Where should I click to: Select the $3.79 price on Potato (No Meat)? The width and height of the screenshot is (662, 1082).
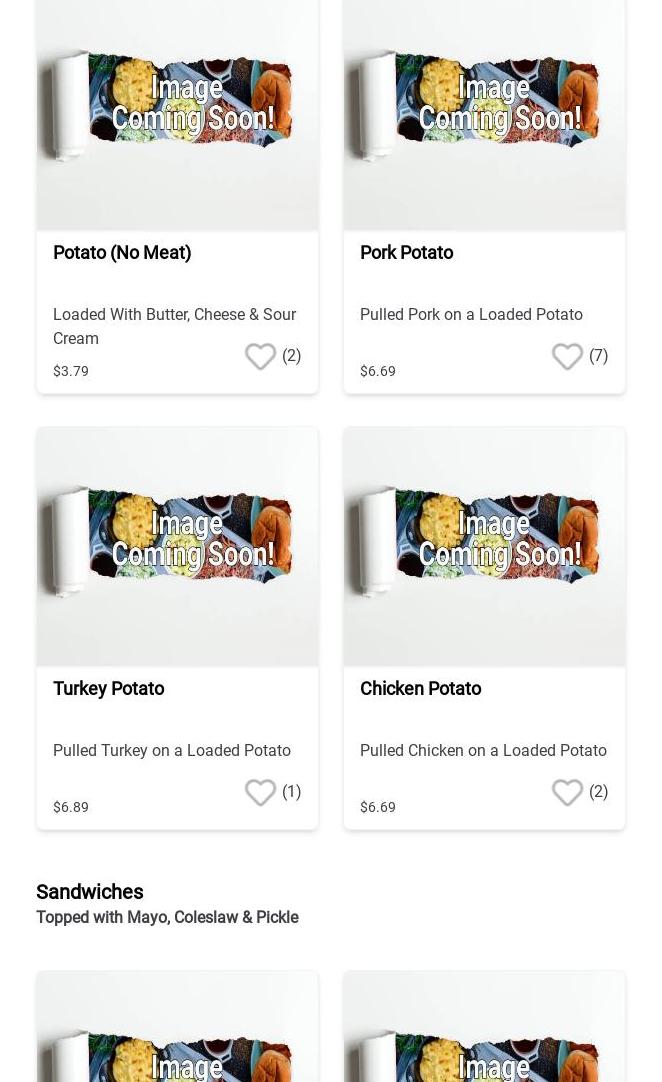pos(71,371)
